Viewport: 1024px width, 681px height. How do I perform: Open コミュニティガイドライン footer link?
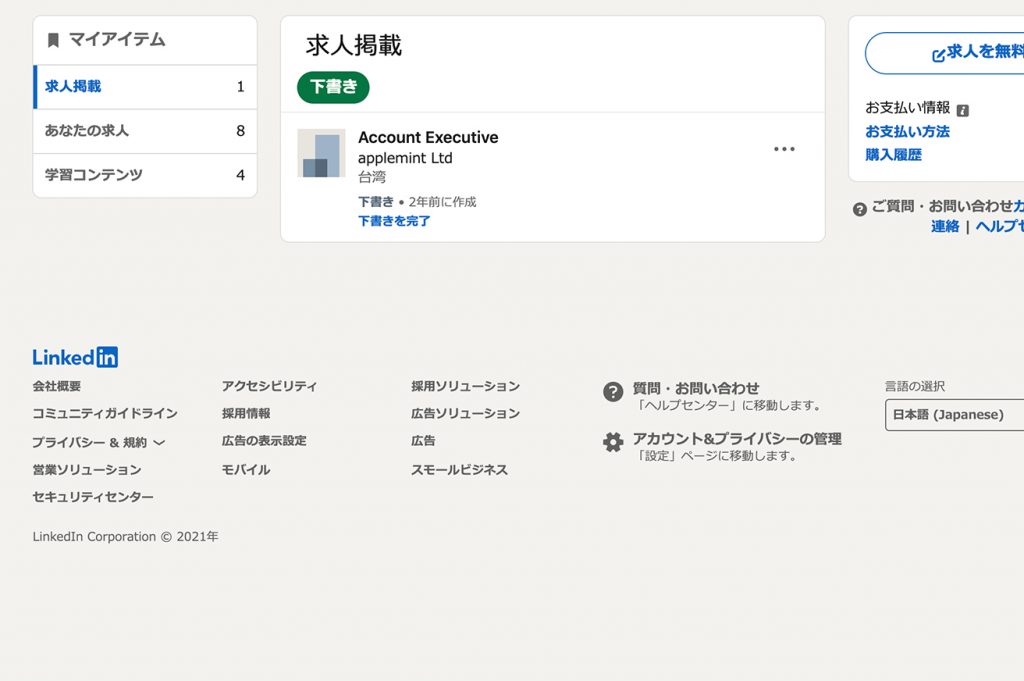pyautogui.click(x=105, y=413)
